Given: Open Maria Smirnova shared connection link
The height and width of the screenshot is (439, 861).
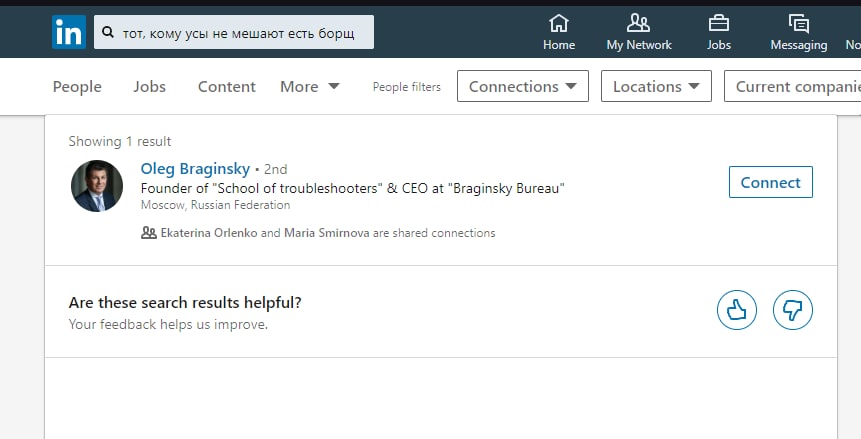Looking at the screenshot, I should pos(327,233).
